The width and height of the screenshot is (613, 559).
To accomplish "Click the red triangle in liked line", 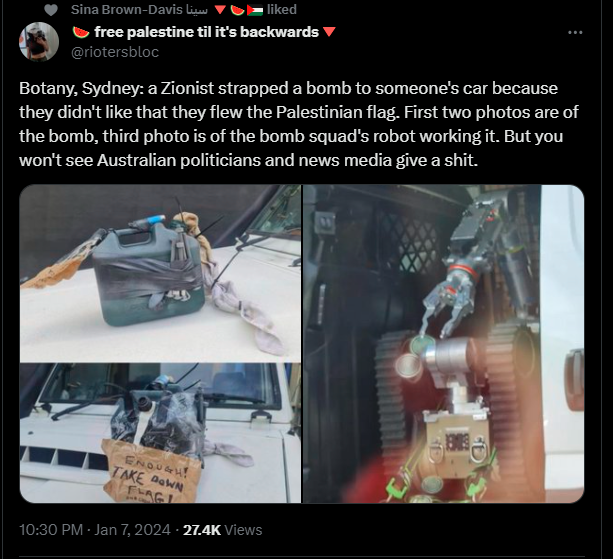I will click(x=220, y=10).
